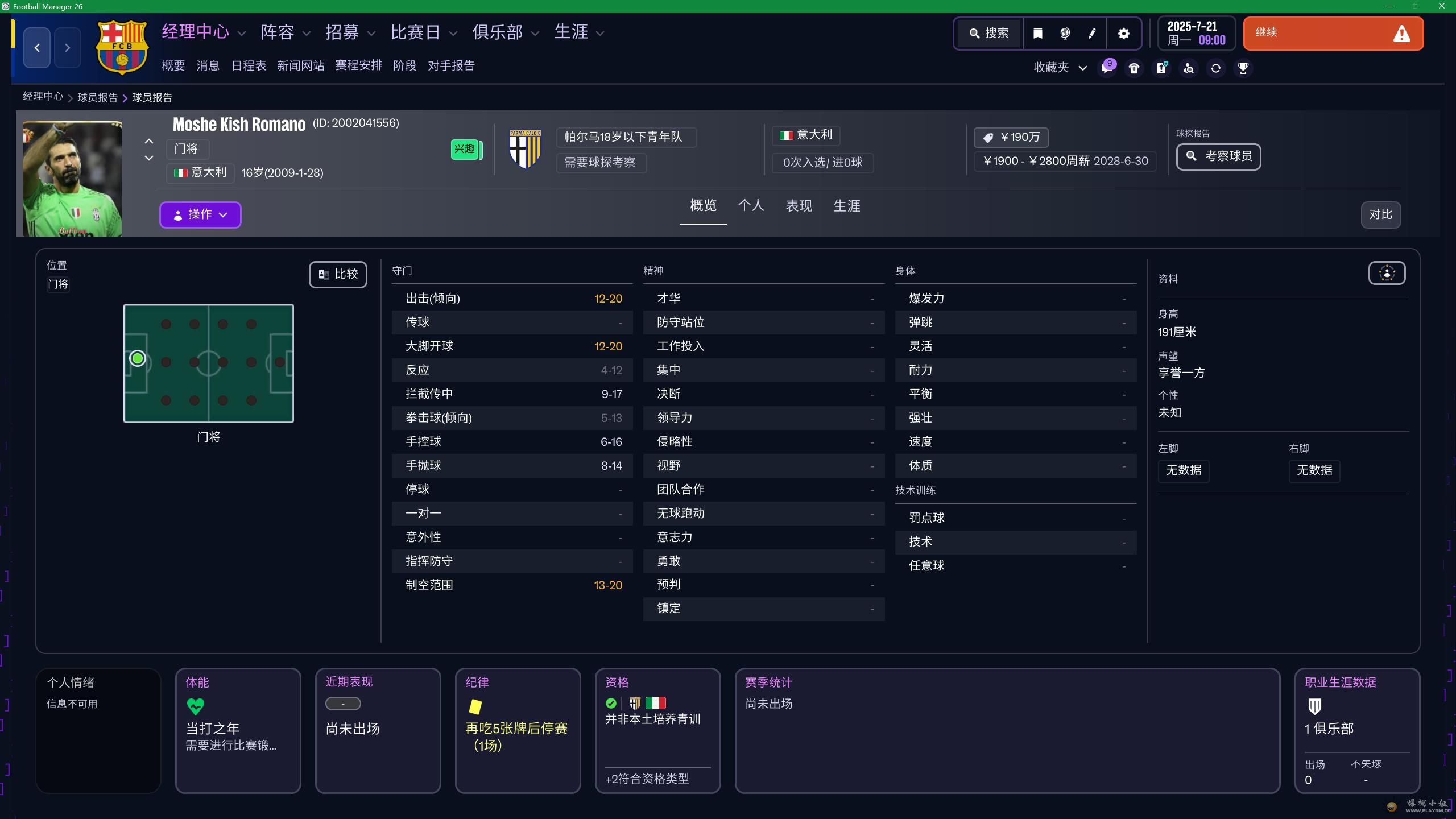Open the messages icon with badge 9

point(1106,68)
